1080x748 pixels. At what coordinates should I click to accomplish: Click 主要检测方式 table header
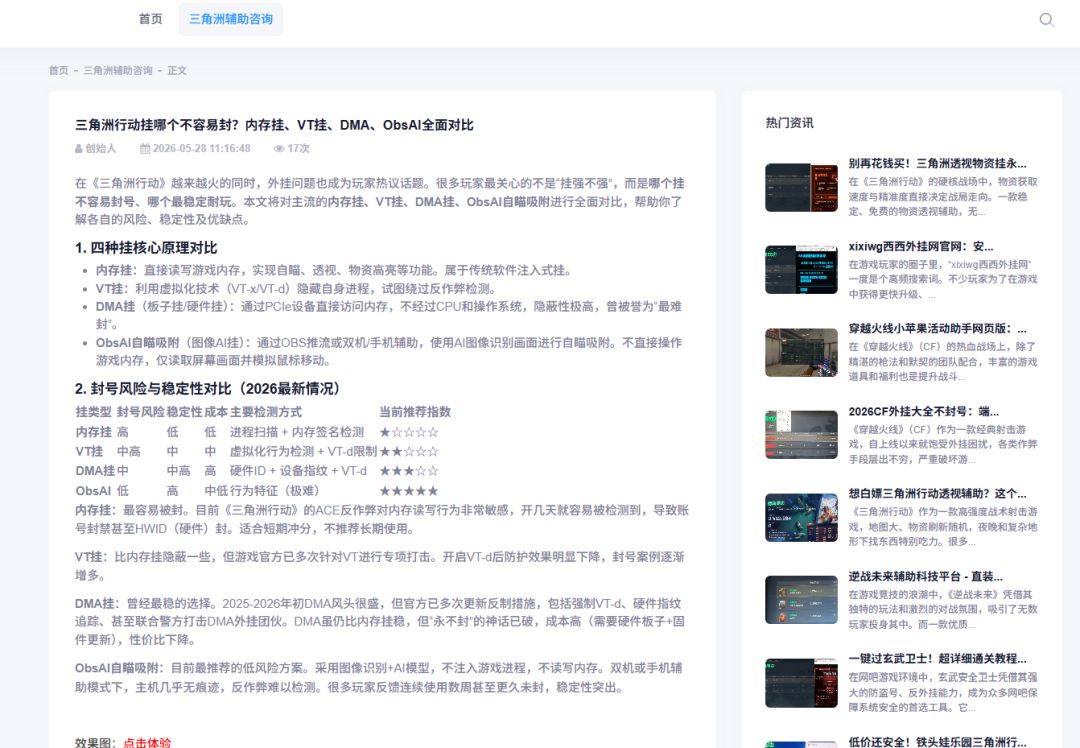(x=266, y=412)
